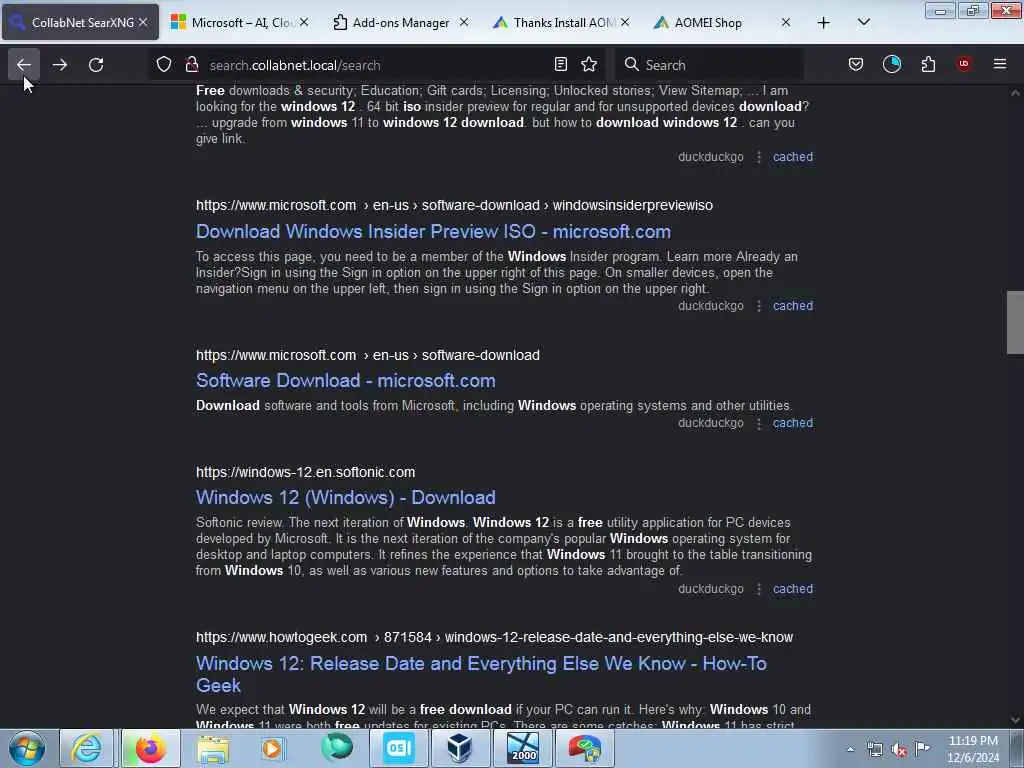Open cached copy of Insider Preview result
1024x768 pixels.
(793, 306)
